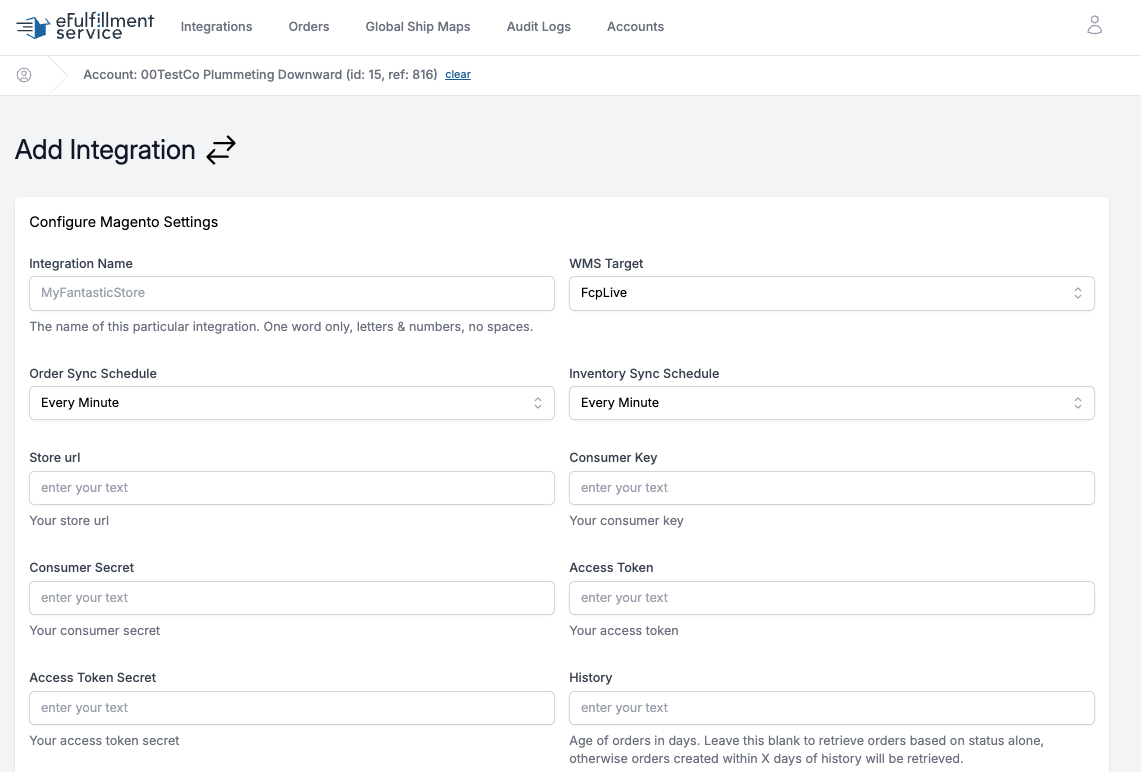This screenshot has height=772, width=1141.
Task: Click the 'Your consumer key' hint
Action: pos(627,521)
